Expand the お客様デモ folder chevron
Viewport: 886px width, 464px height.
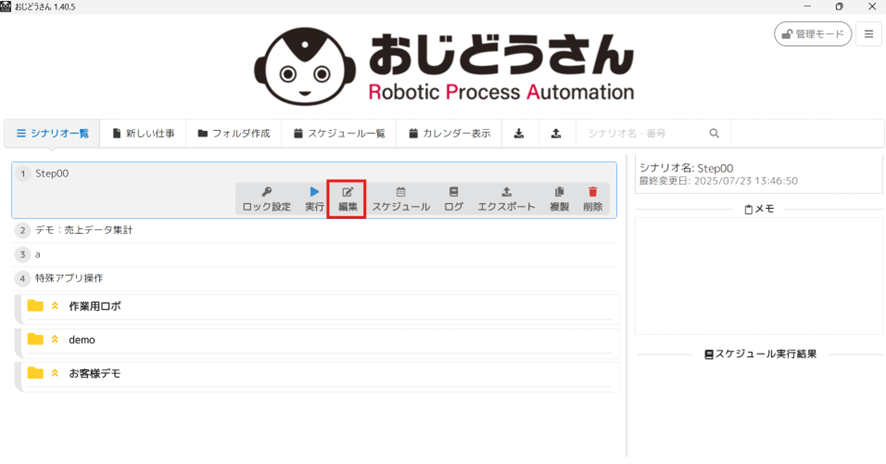[55, 373]
